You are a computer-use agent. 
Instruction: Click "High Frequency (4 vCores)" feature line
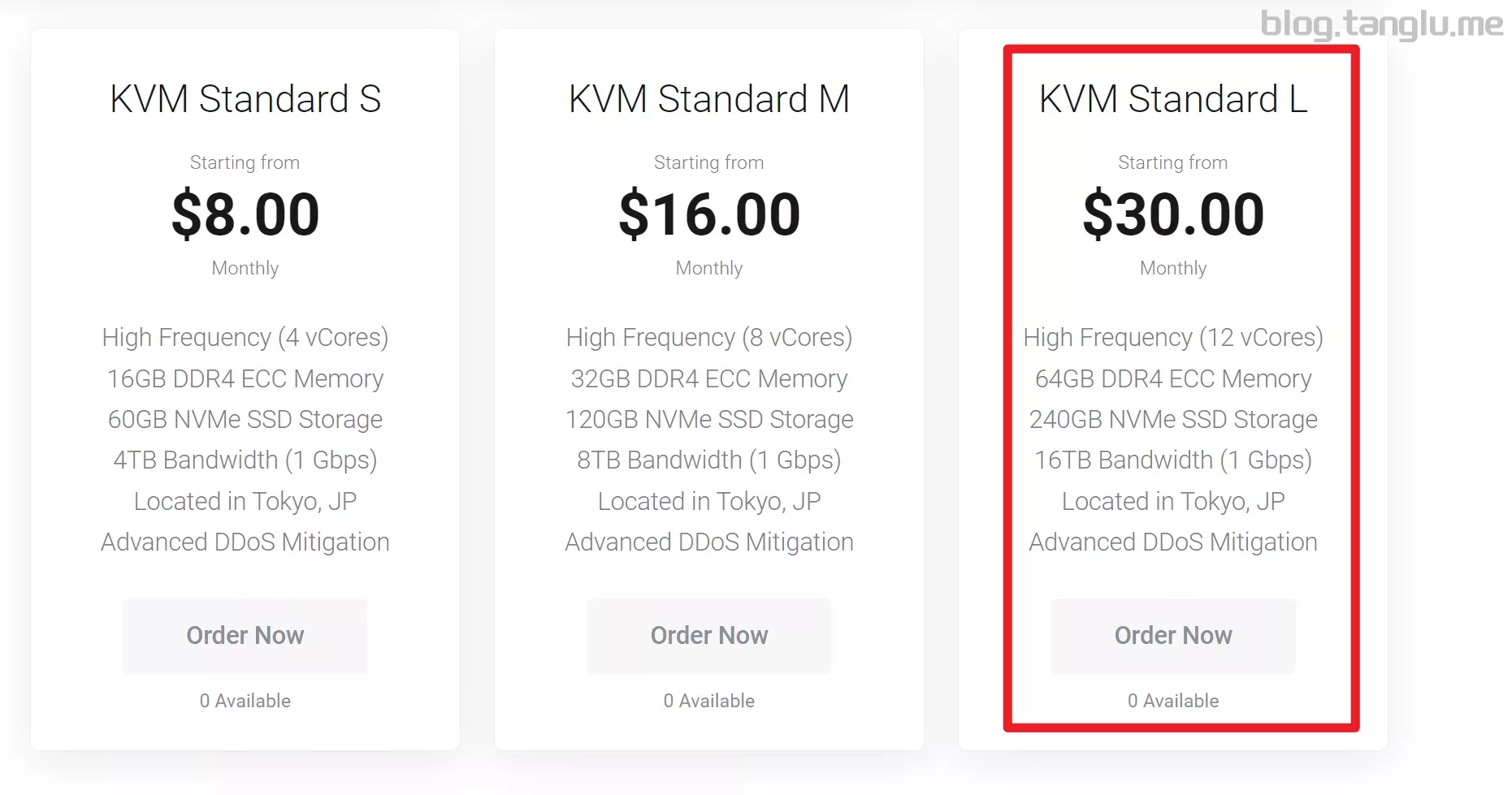245,337
